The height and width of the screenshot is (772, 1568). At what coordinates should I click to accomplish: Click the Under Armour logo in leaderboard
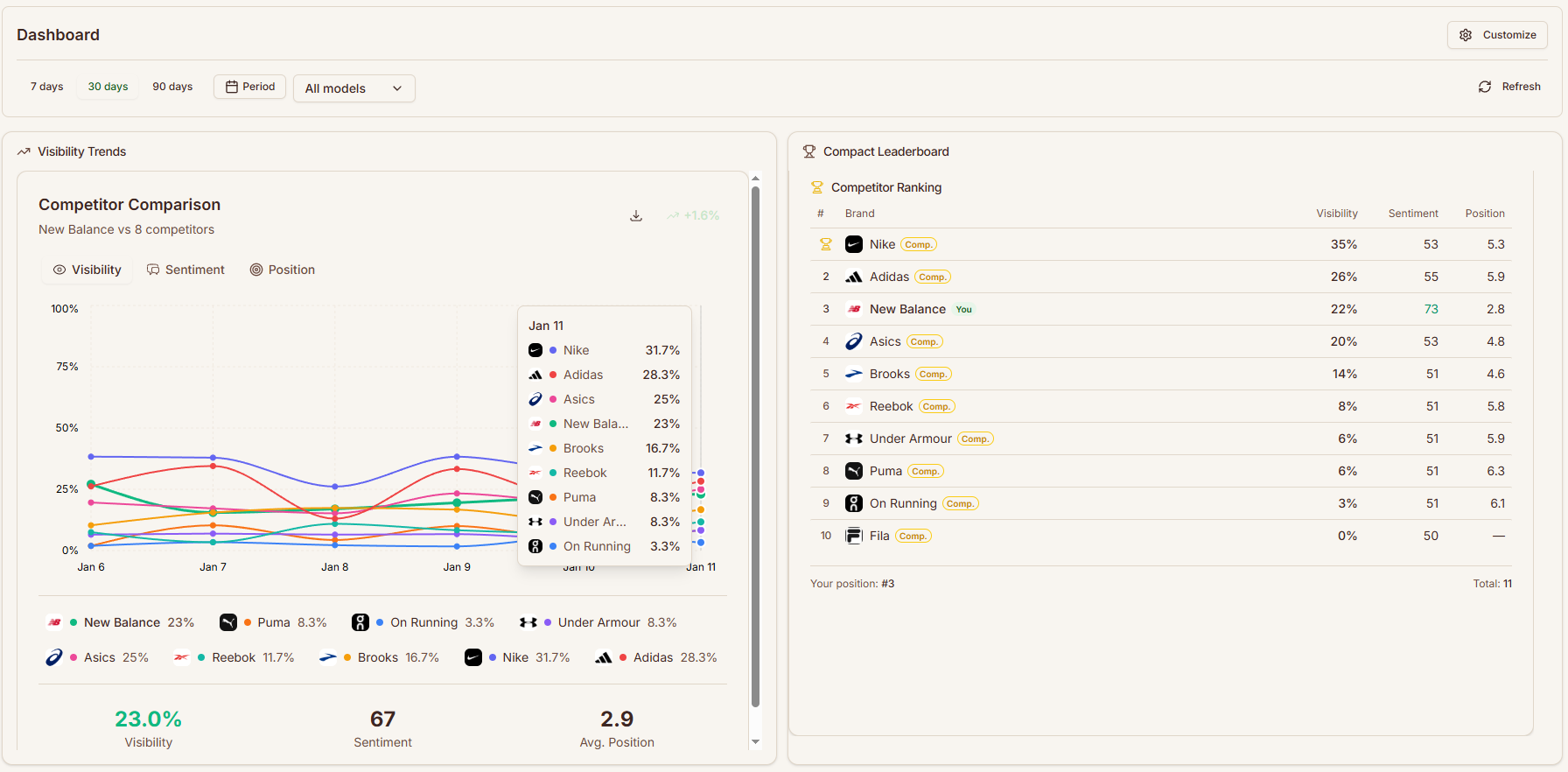[854, 439]
